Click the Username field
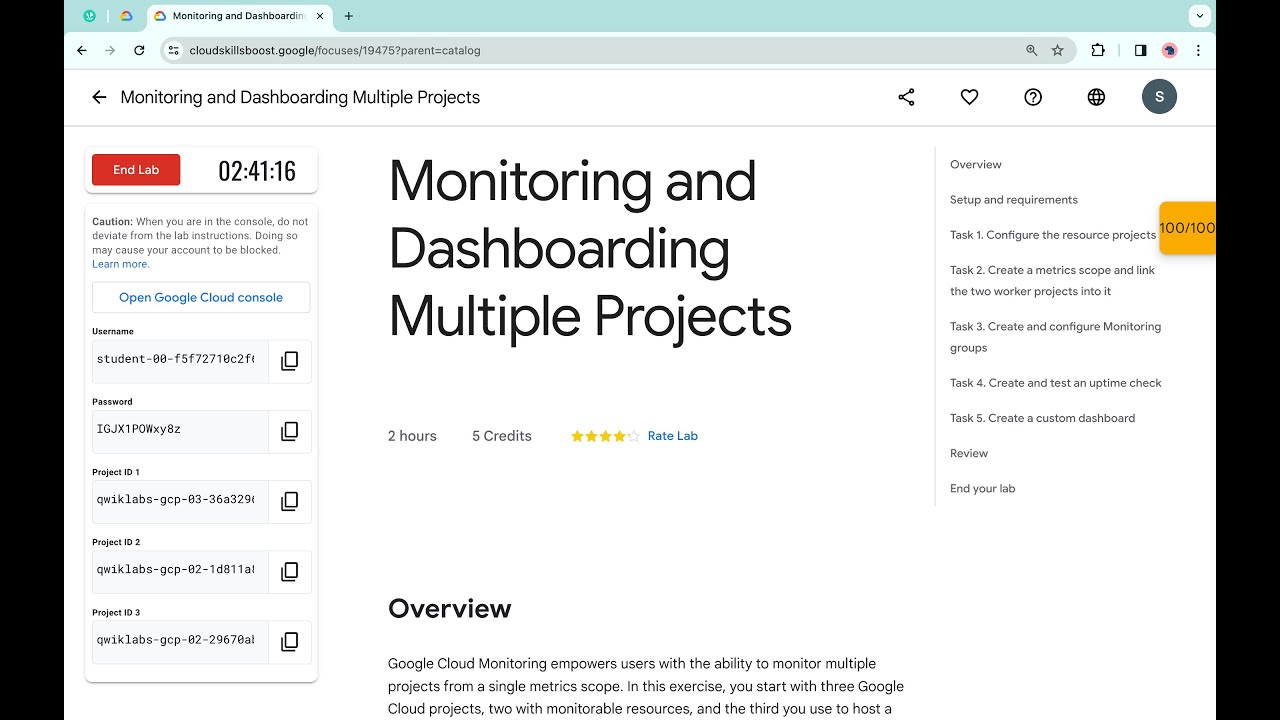1280x720 pixels. (x=180, y=361)
